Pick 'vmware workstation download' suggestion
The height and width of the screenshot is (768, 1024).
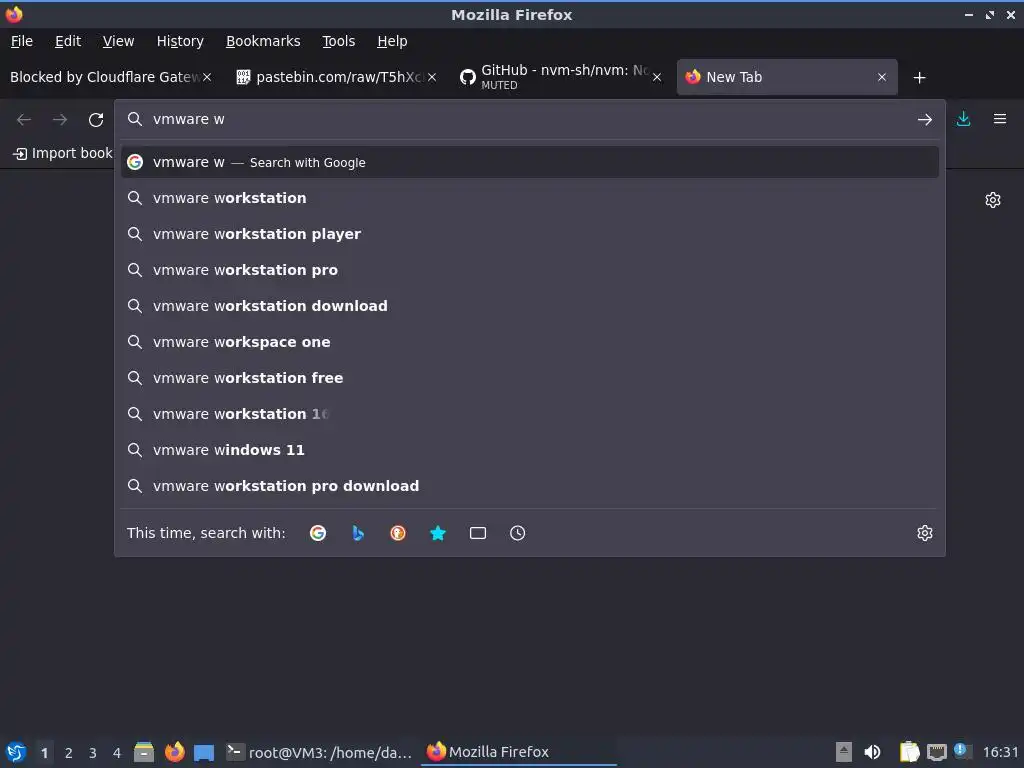[x=530, y=306]
